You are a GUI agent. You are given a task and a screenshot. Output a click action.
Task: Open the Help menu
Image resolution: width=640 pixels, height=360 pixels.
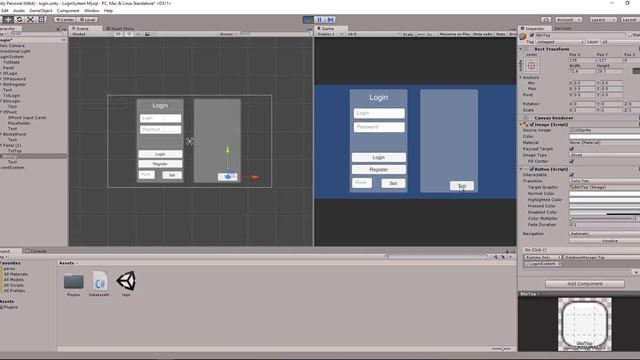108,11
